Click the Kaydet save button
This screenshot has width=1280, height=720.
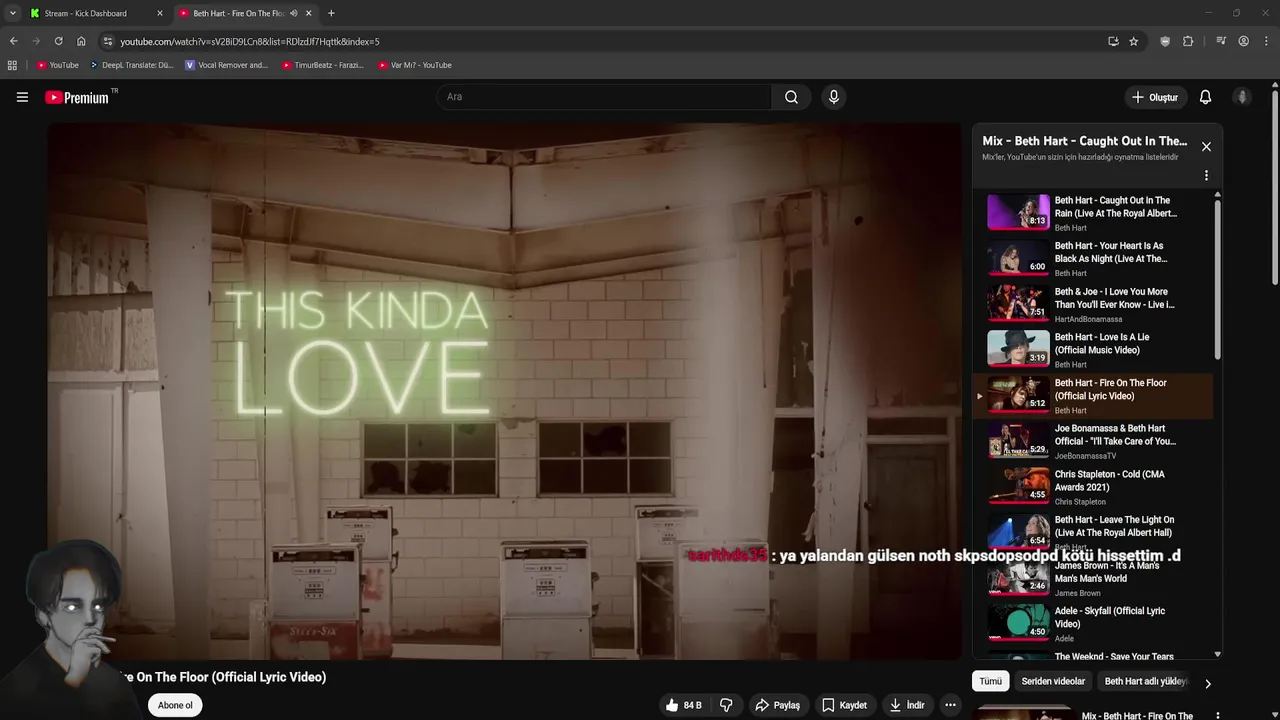(844, 705)
